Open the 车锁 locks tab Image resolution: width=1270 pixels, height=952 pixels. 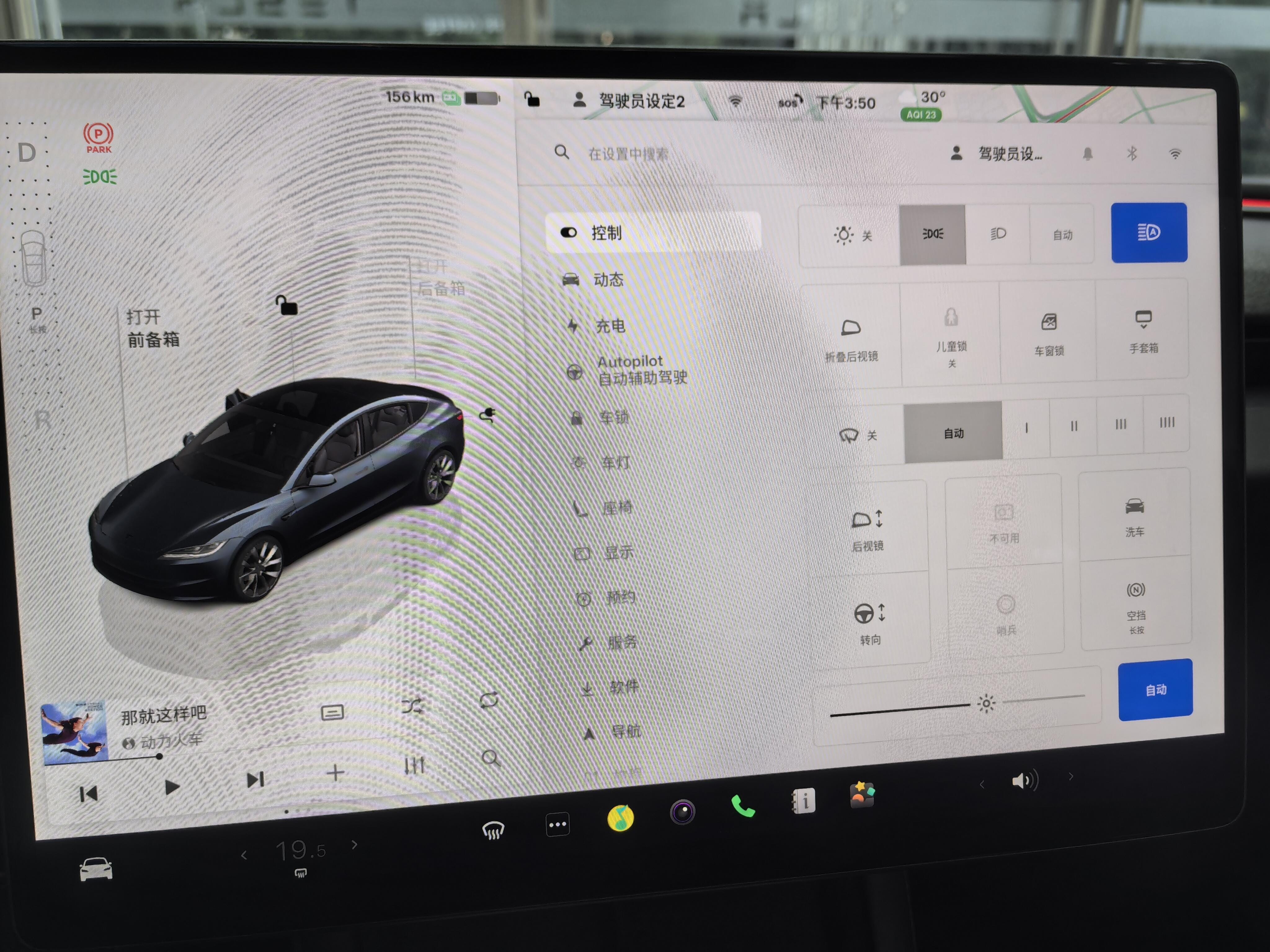[600, 417]
